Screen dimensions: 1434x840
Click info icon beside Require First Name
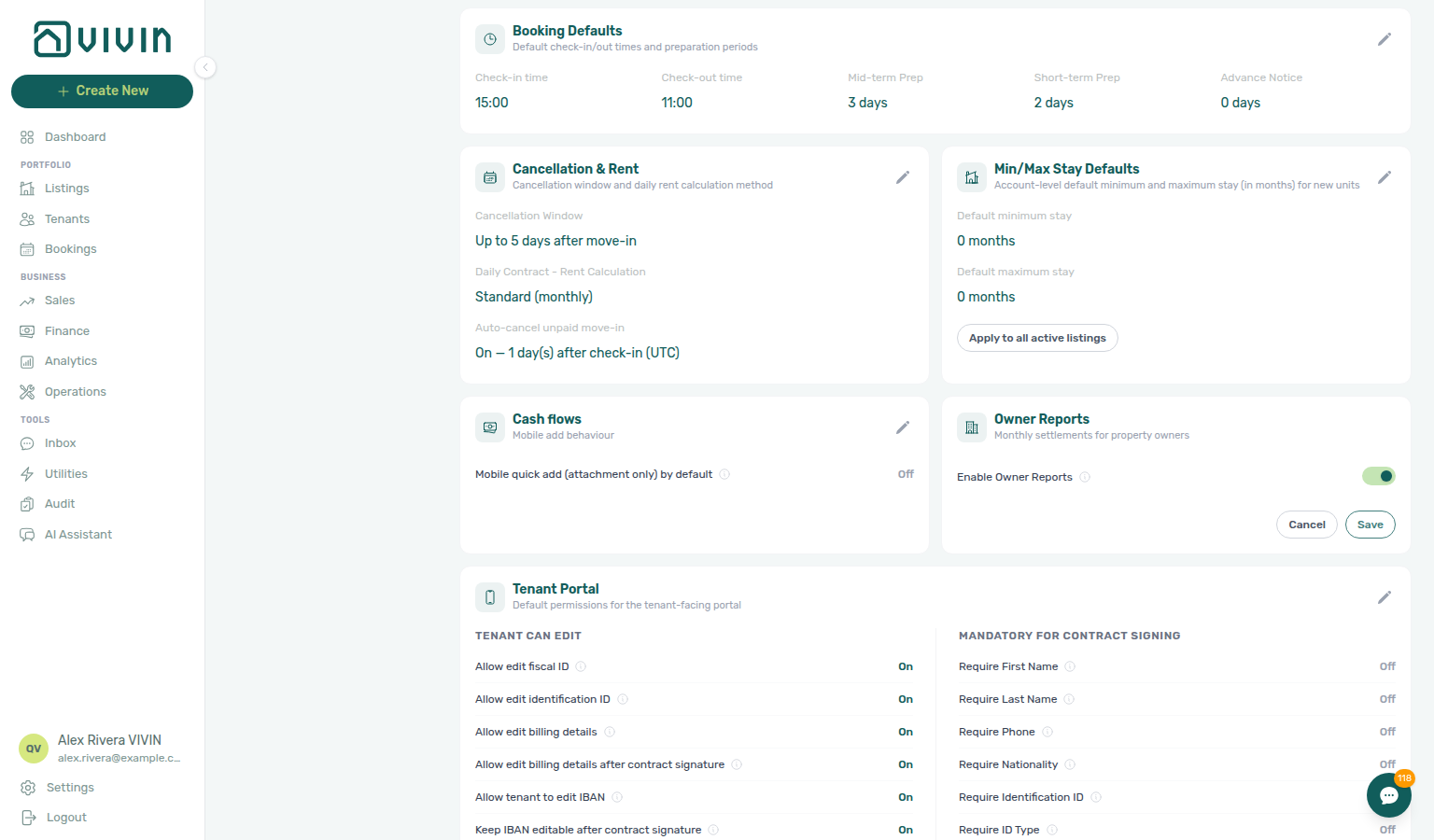1070,666
